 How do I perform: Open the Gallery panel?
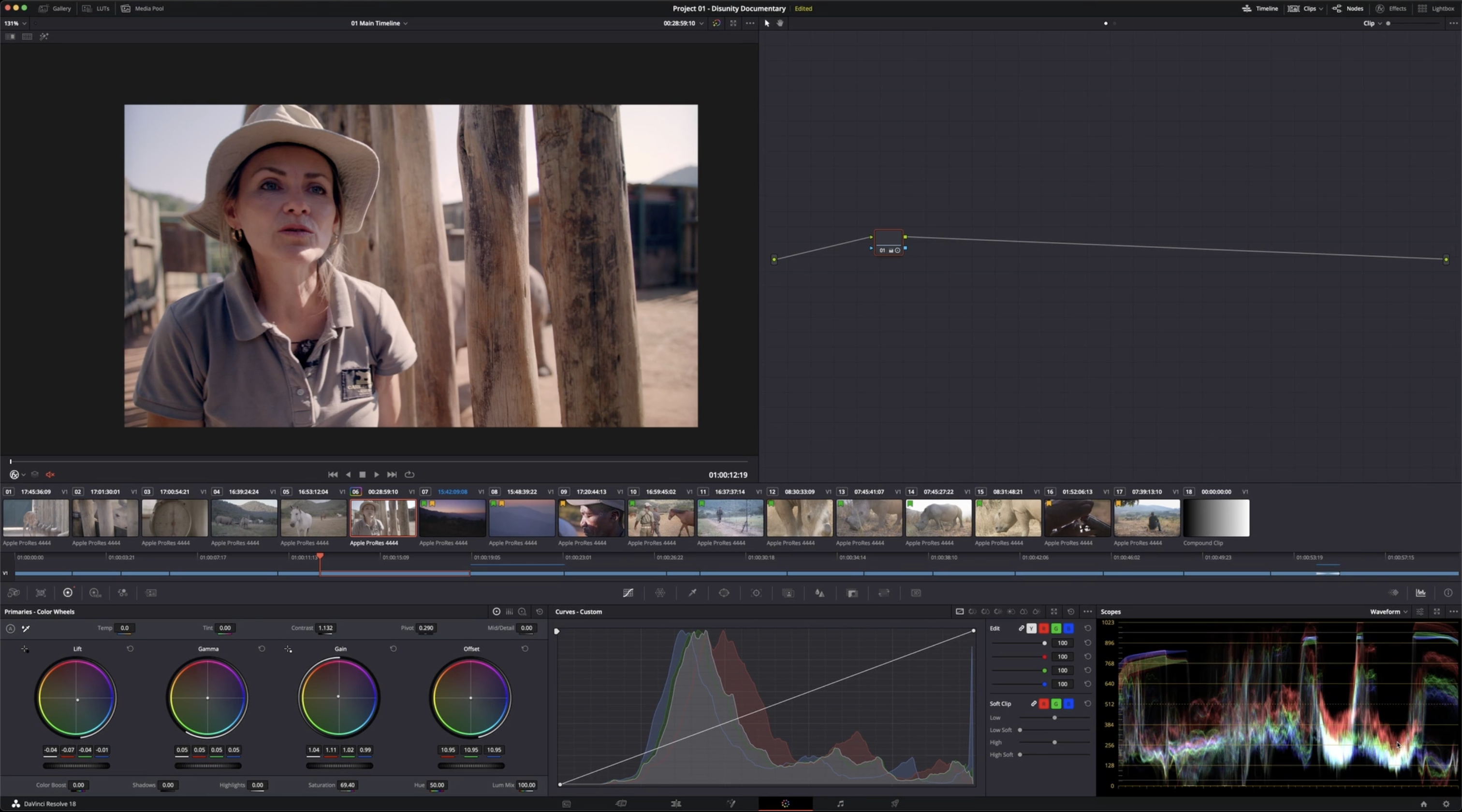click(x=55, y=9)
